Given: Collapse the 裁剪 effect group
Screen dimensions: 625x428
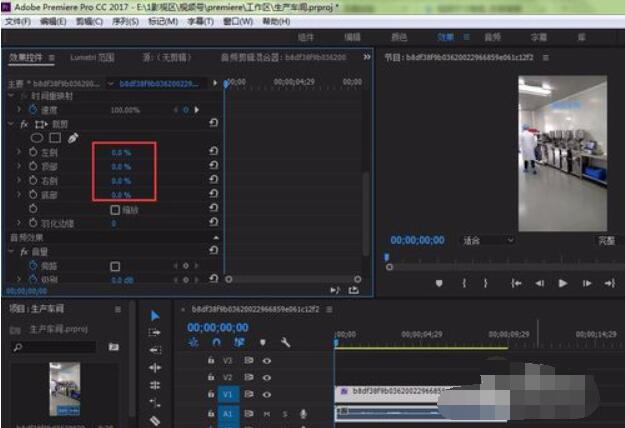Looking at the screenshot, I should (11, 124).
